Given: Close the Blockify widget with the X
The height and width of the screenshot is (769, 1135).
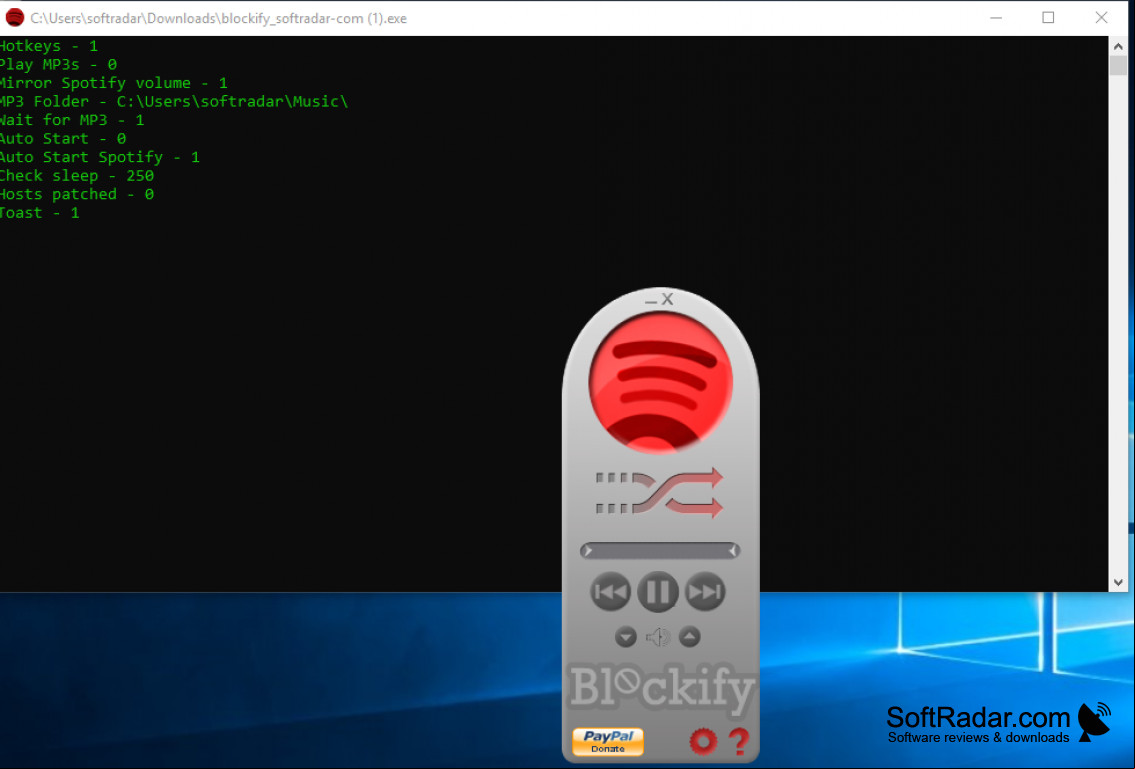Looking at the screenshot, I should click(x=667, y=298).
